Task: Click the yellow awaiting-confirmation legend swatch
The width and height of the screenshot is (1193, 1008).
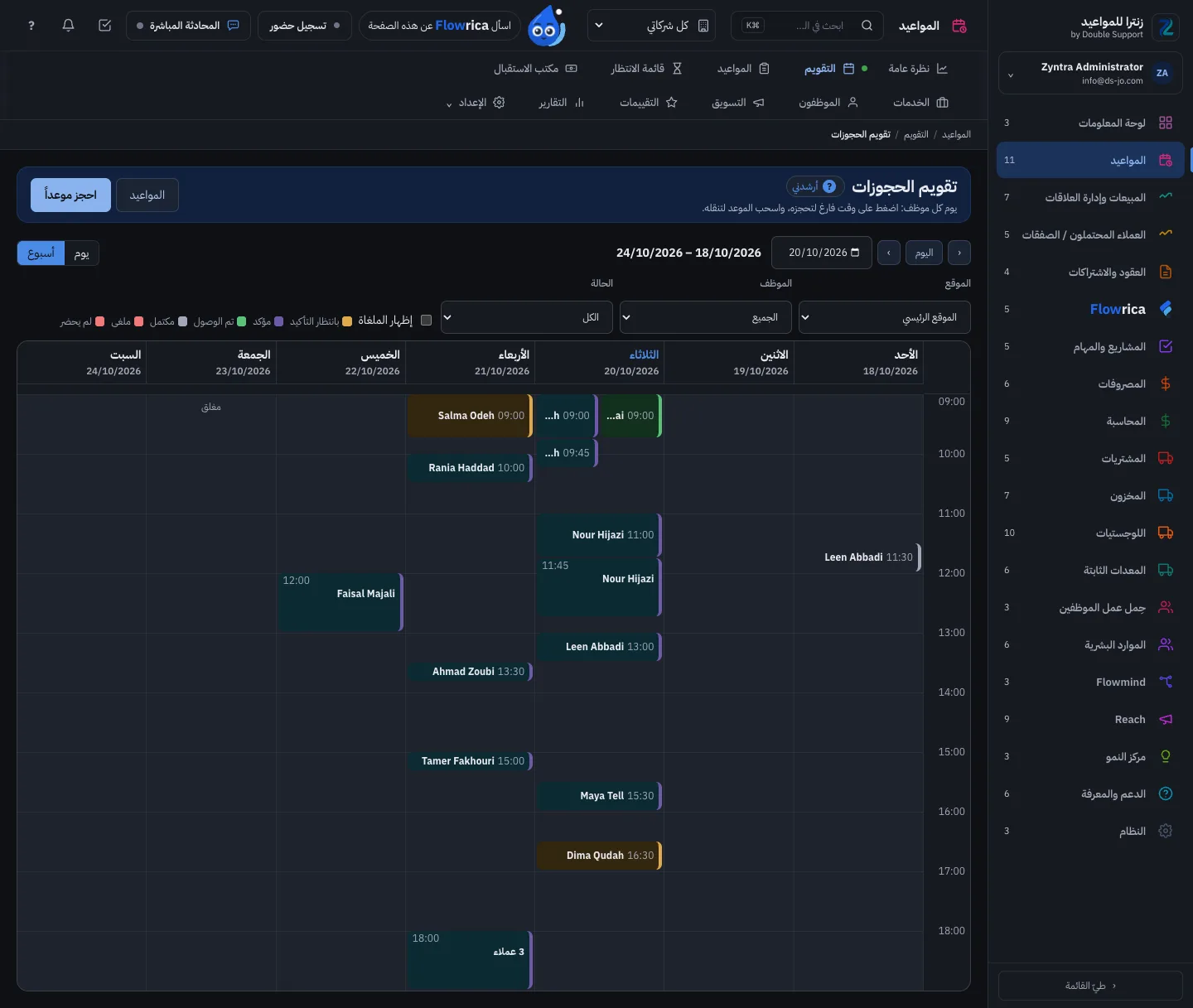Action: click(347, 321)
